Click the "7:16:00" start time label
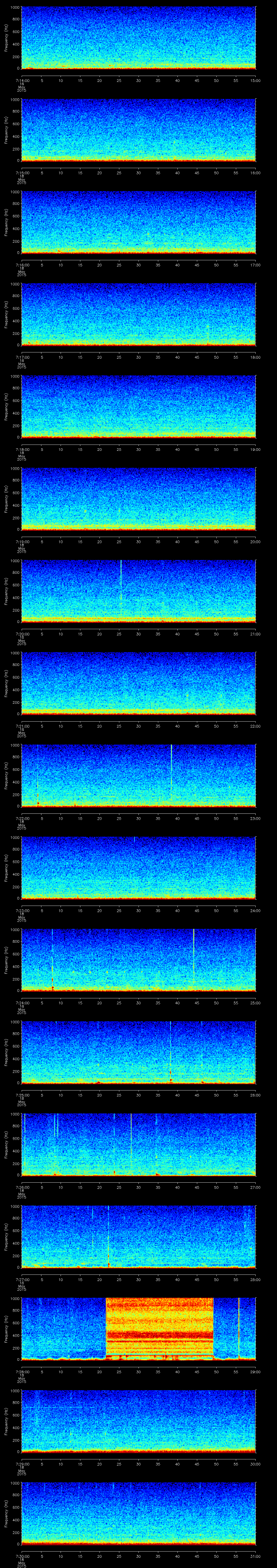Viewport: 277px width, 1568px height. click(x=22, y=265)
